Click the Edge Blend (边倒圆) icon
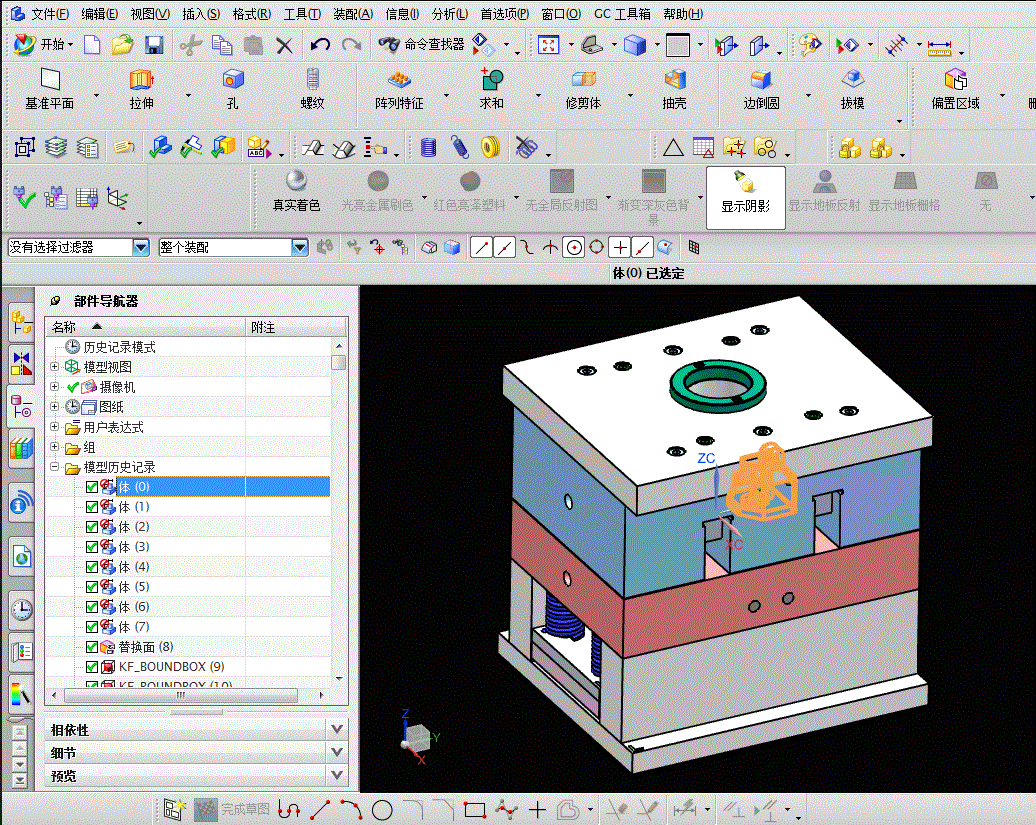This screenshot has width=1036, height=825. 761,80
